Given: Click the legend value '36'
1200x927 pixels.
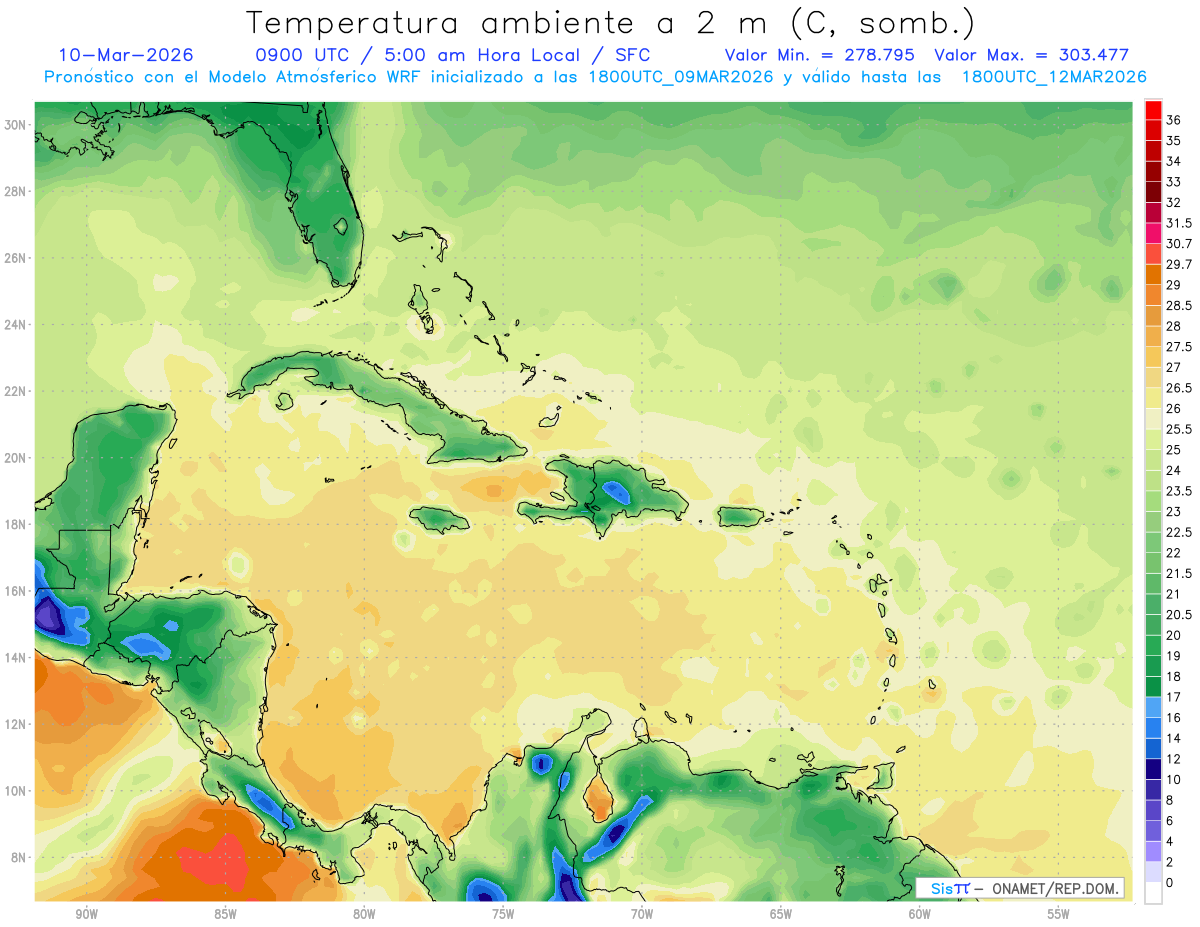Looking at the screenshot, I should click(1174, 120).
